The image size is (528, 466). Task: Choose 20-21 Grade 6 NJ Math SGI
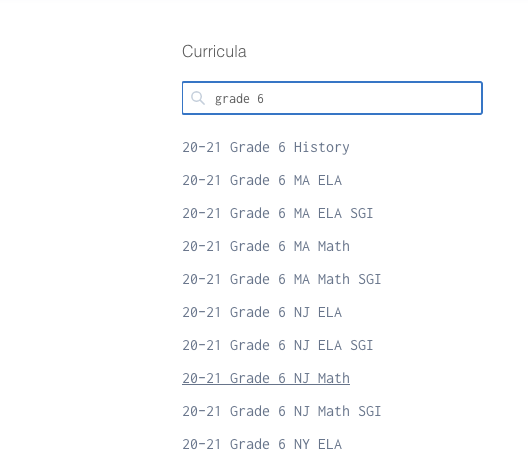pos(282,411)
